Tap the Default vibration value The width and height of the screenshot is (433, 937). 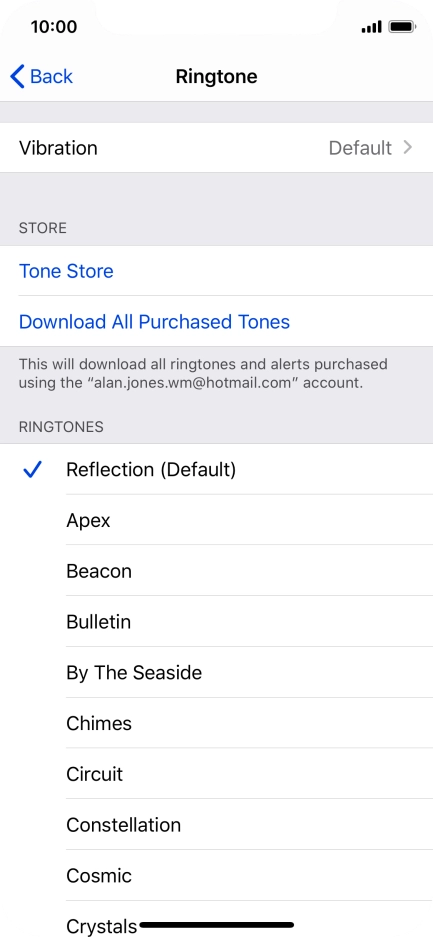(x=360, y=148)
